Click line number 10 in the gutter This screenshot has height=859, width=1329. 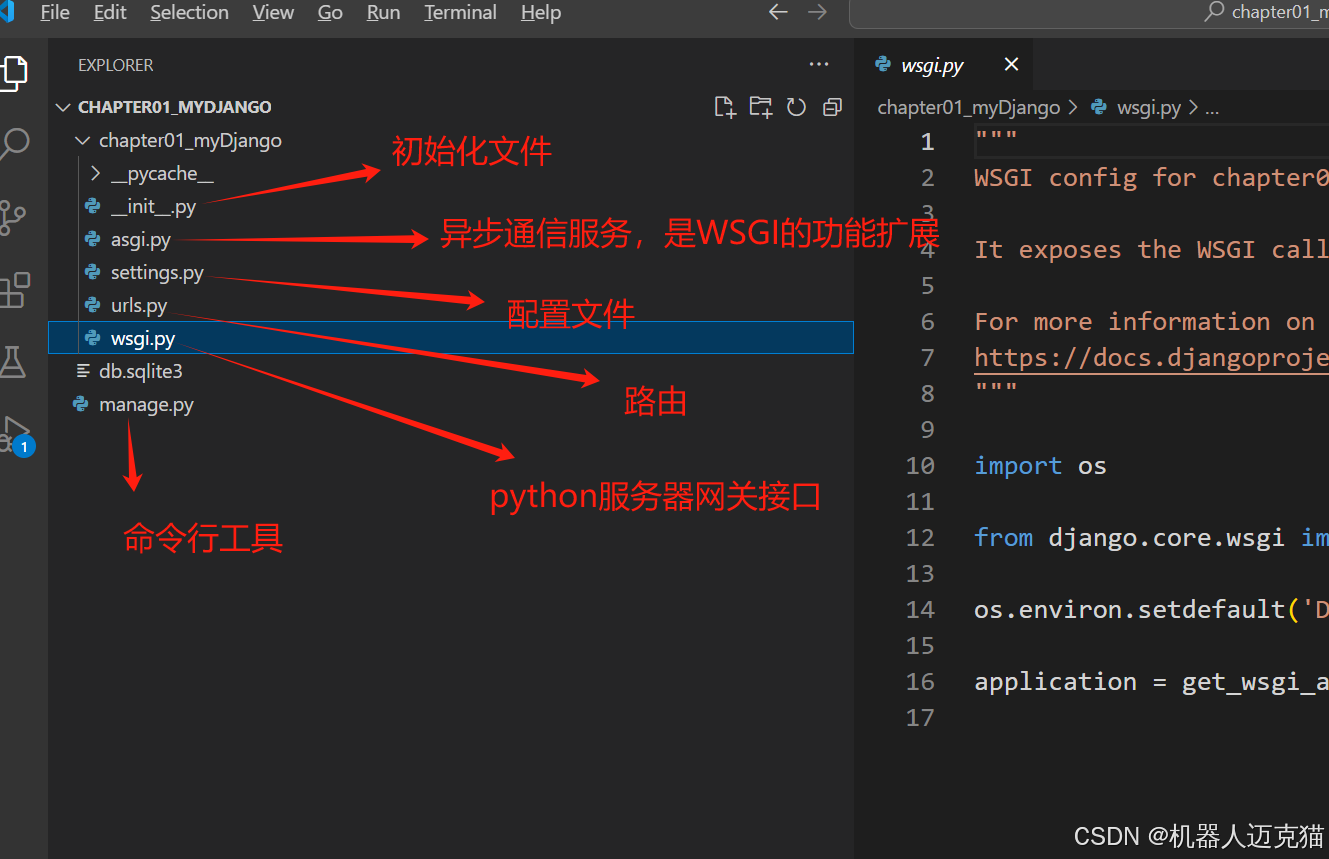pos(920,466)
